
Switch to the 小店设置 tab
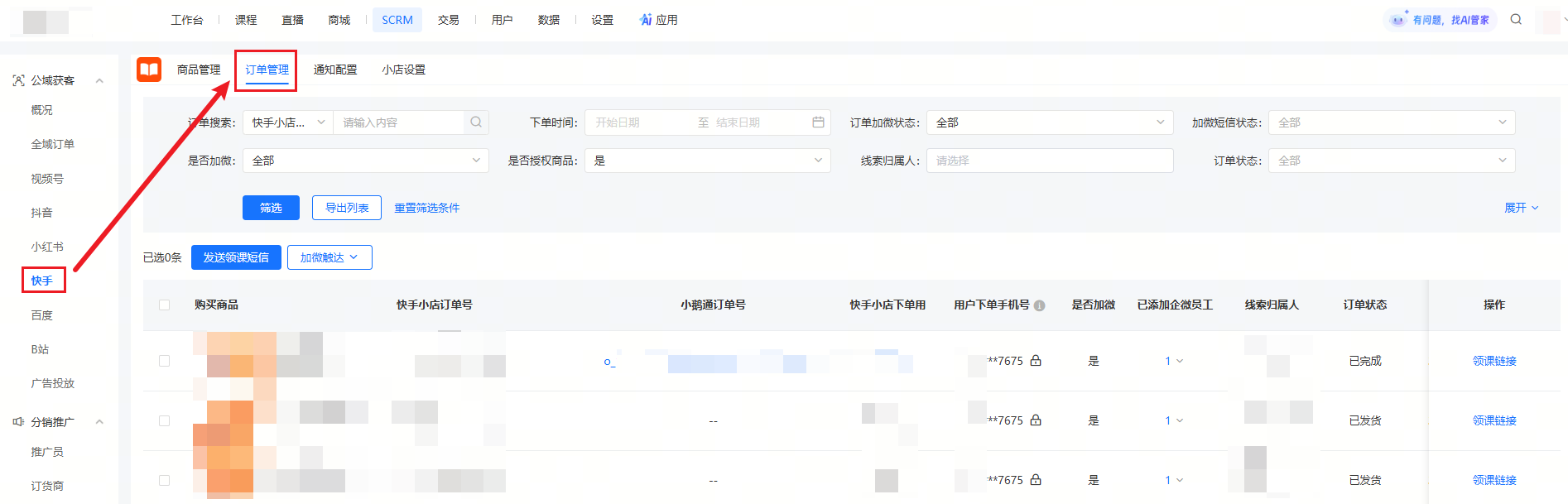[x=404, y=70]
